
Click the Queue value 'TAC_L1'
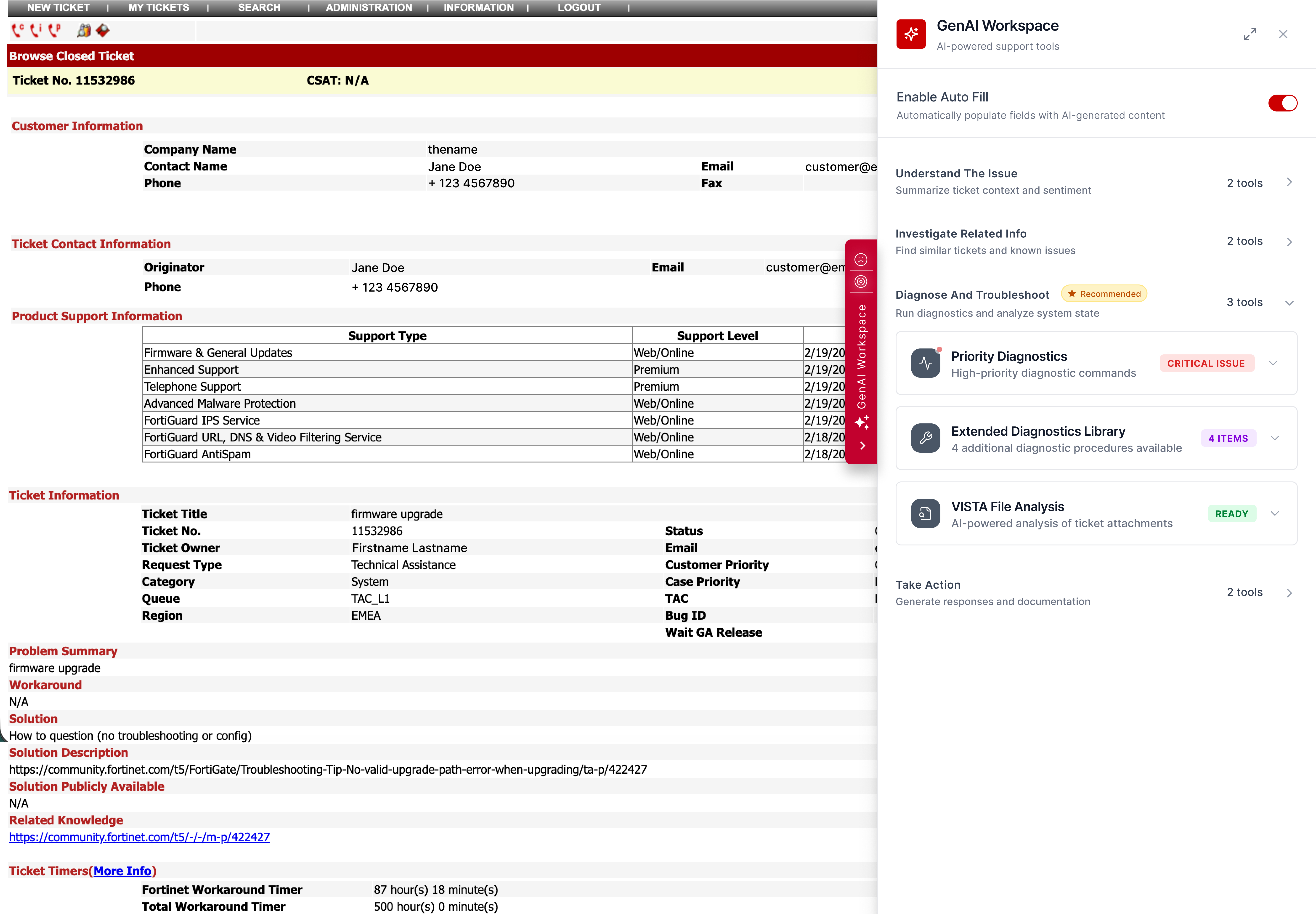point(371,598)
